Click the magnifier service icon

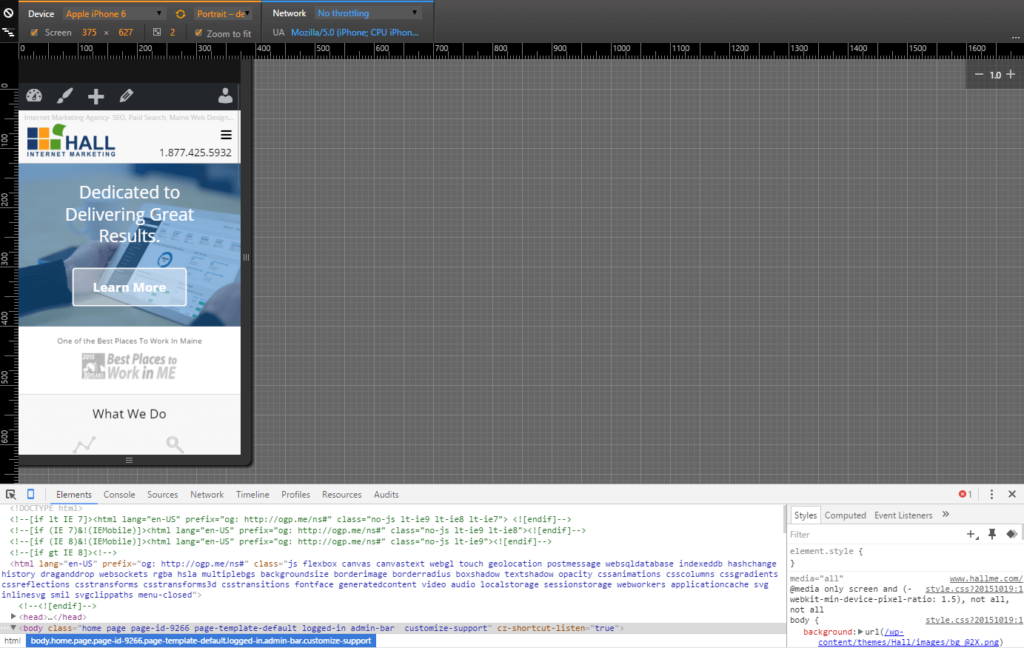[x=174, y=445]
